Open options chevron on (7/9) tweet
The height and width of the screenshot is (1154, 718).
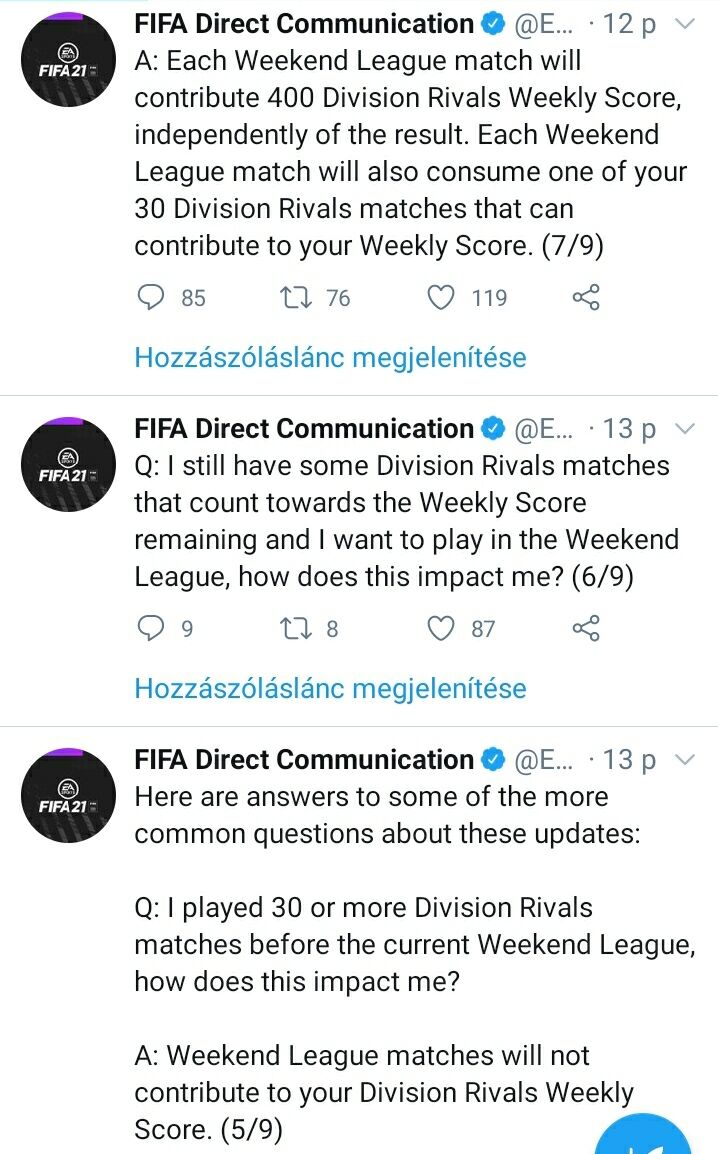686,24
